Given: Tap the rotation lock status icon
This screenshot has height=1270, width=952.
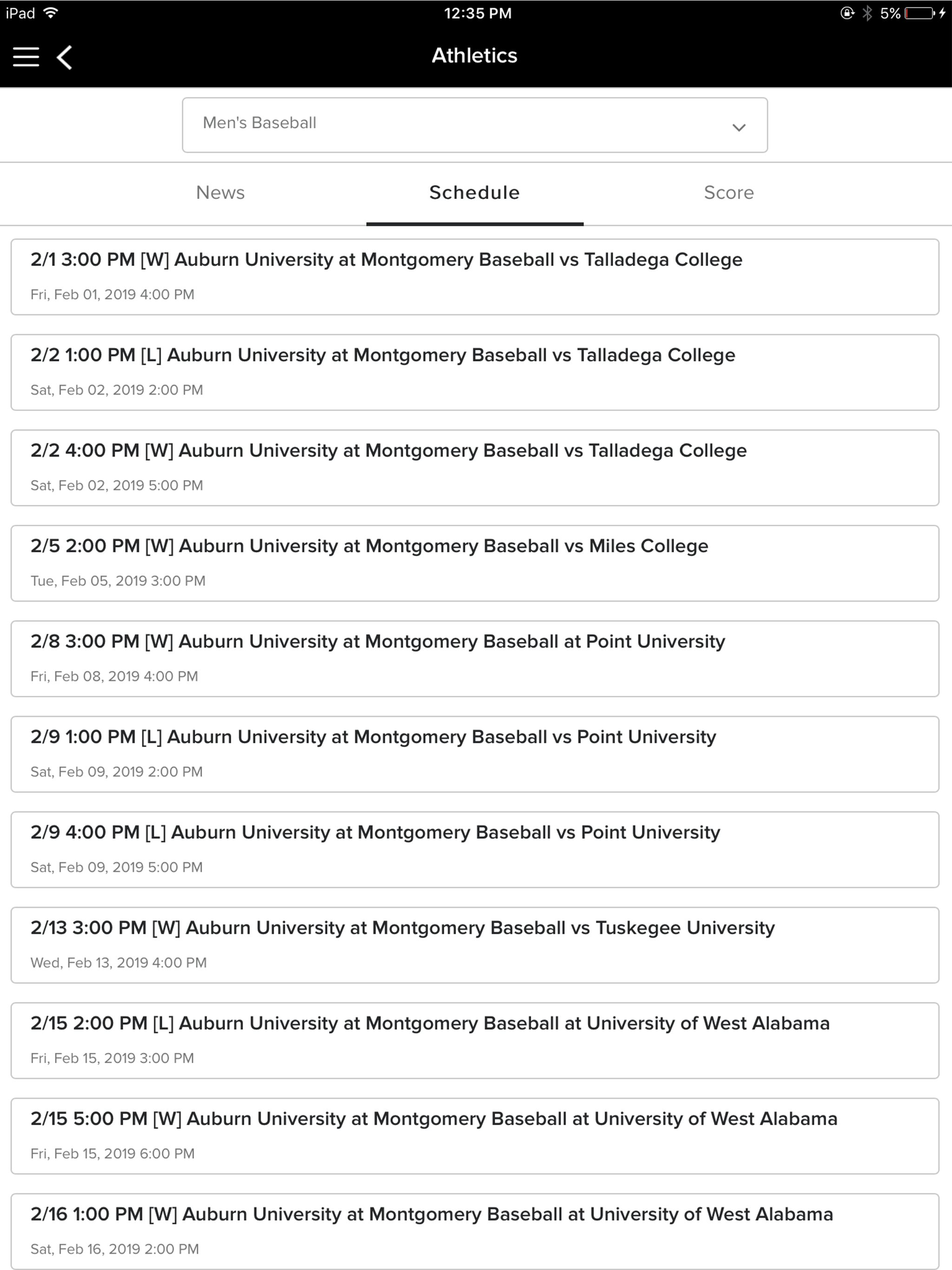Looking at the screenshot, I should (x=847, y=13).
